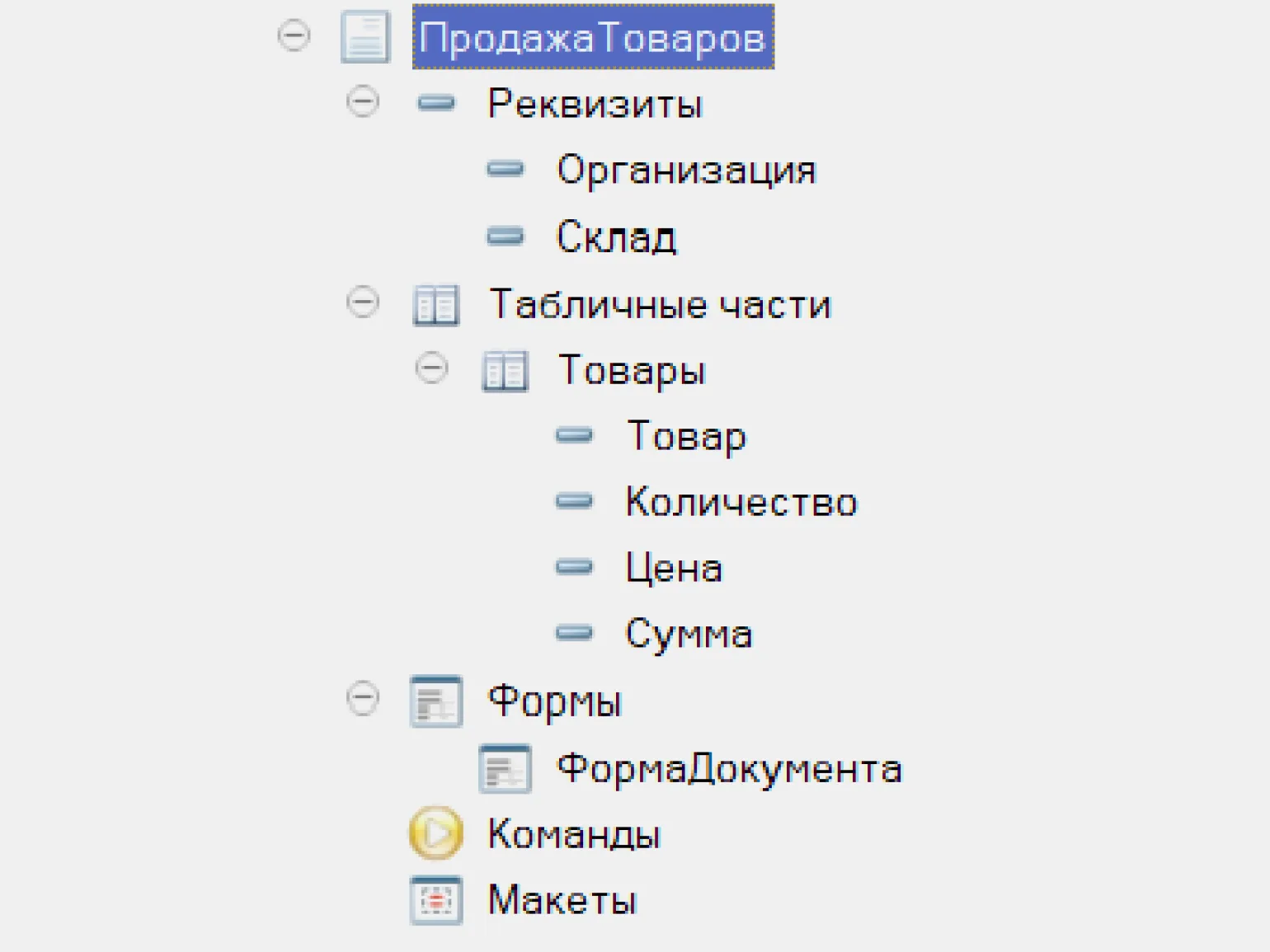This screenshot has height=952, width=1270.
Task: Select the Количество attribute
Action: pos(741,502)
